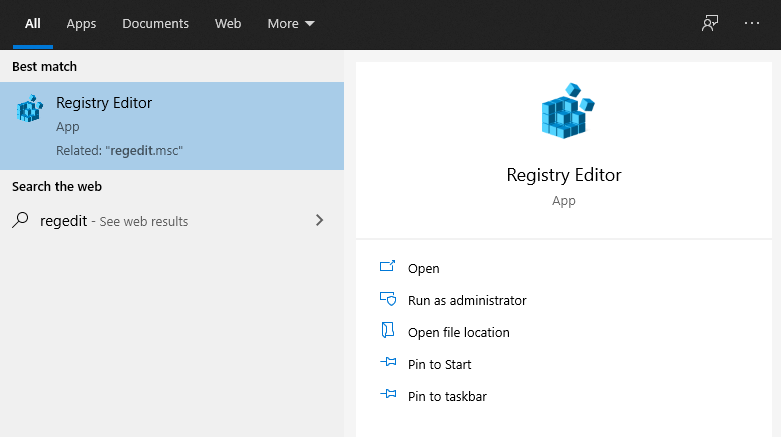This screenshot has height=437, width=781.
Task: Choose Open file location
Action: [x=458, y=332]
